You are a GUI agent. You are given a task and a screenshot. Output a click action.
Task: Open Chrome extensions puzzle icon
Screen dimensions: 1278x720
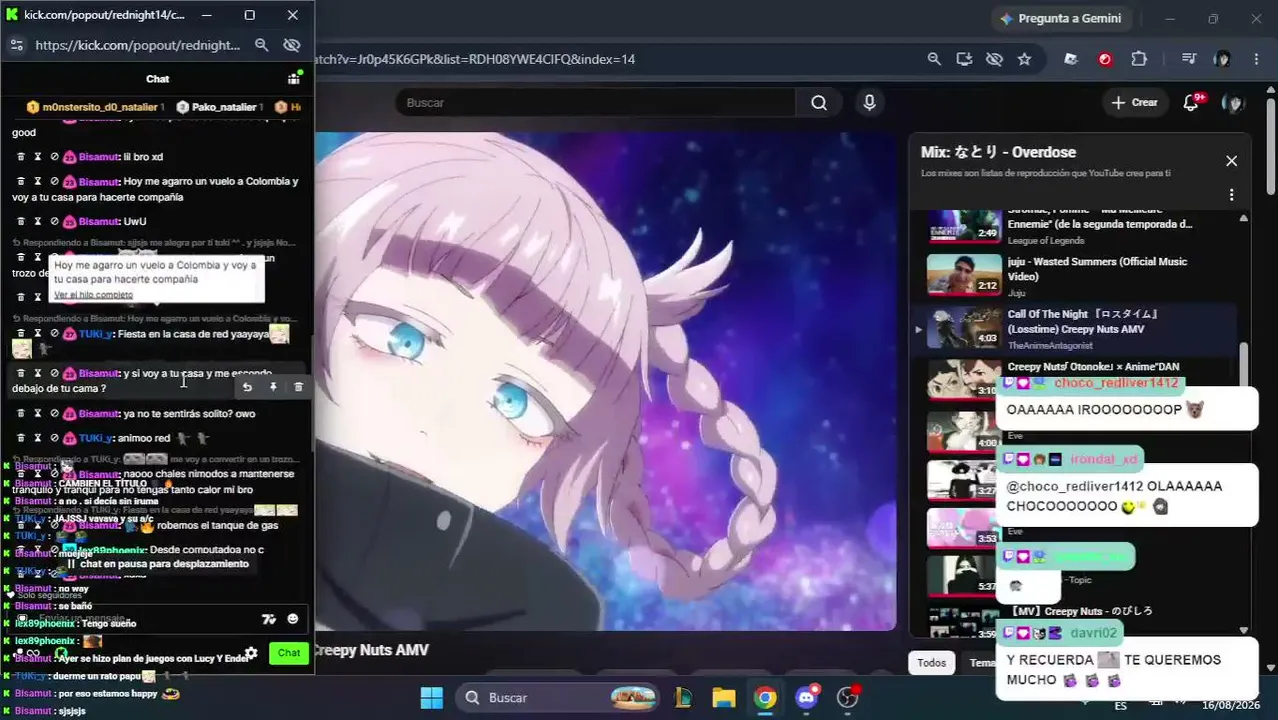click(1139, 59)
